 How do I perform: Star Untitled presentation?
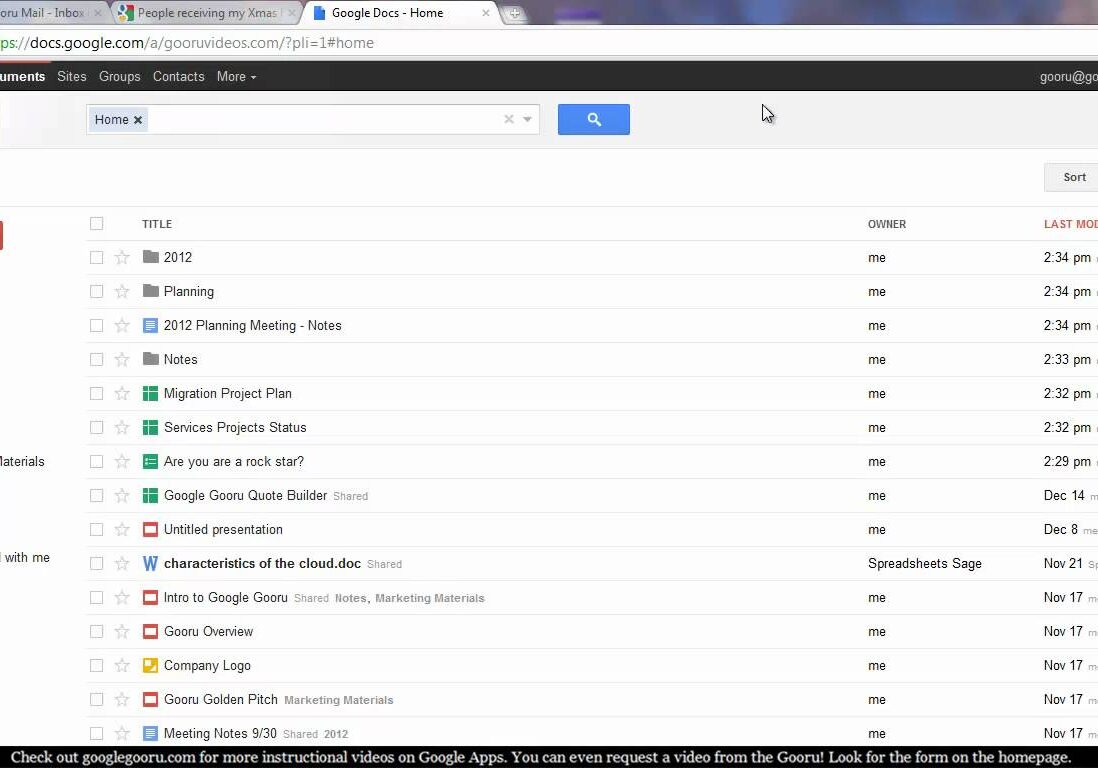[122, 529]
